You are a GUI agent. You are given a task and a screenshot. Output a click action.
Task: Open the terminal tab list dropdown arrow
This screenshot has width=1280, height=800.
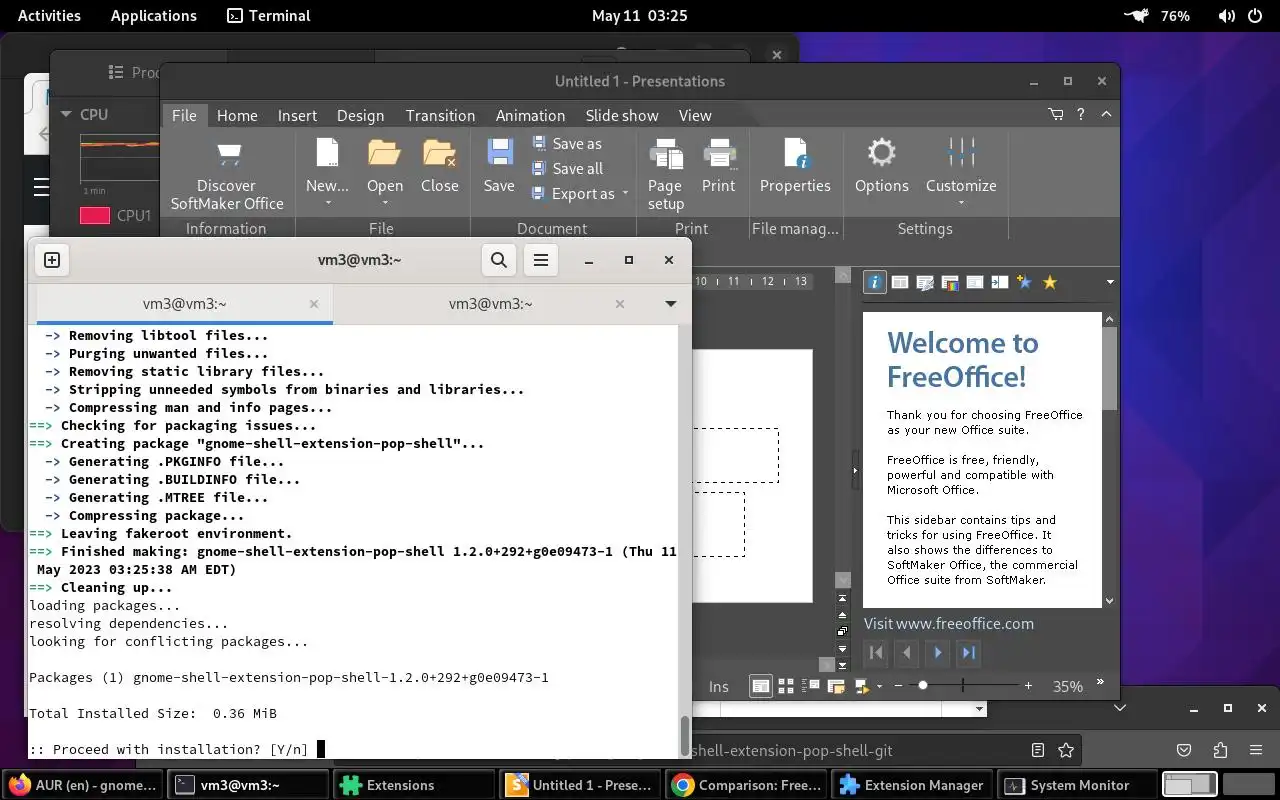pyautogui.click(x=670, y=304)
